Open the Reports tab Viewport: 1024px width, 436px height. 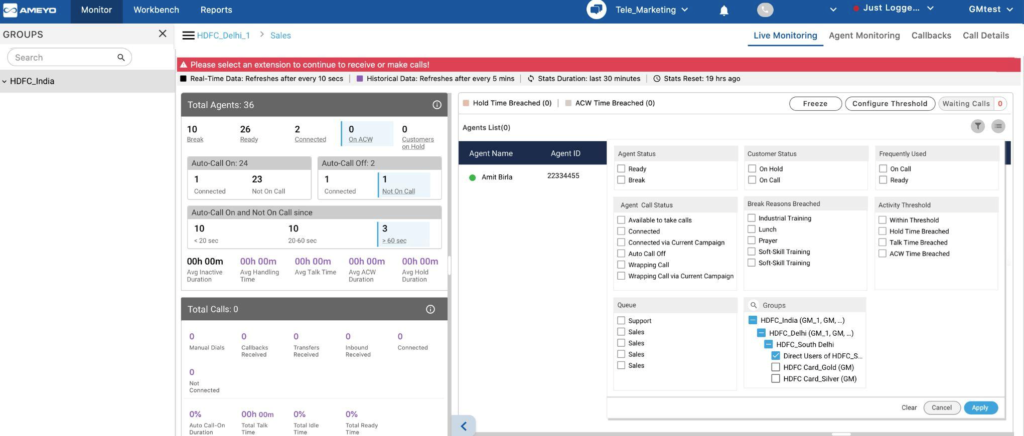(216, 10)
